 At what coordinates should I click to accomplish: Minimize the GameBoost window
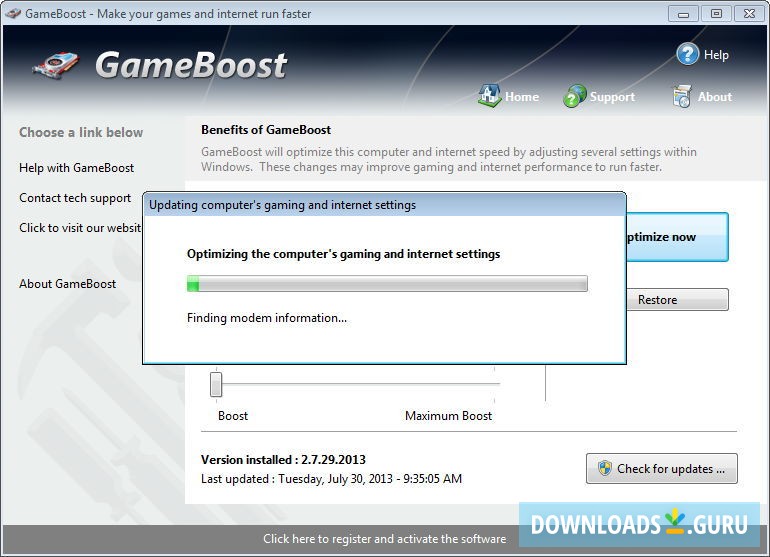coord(683,14)
